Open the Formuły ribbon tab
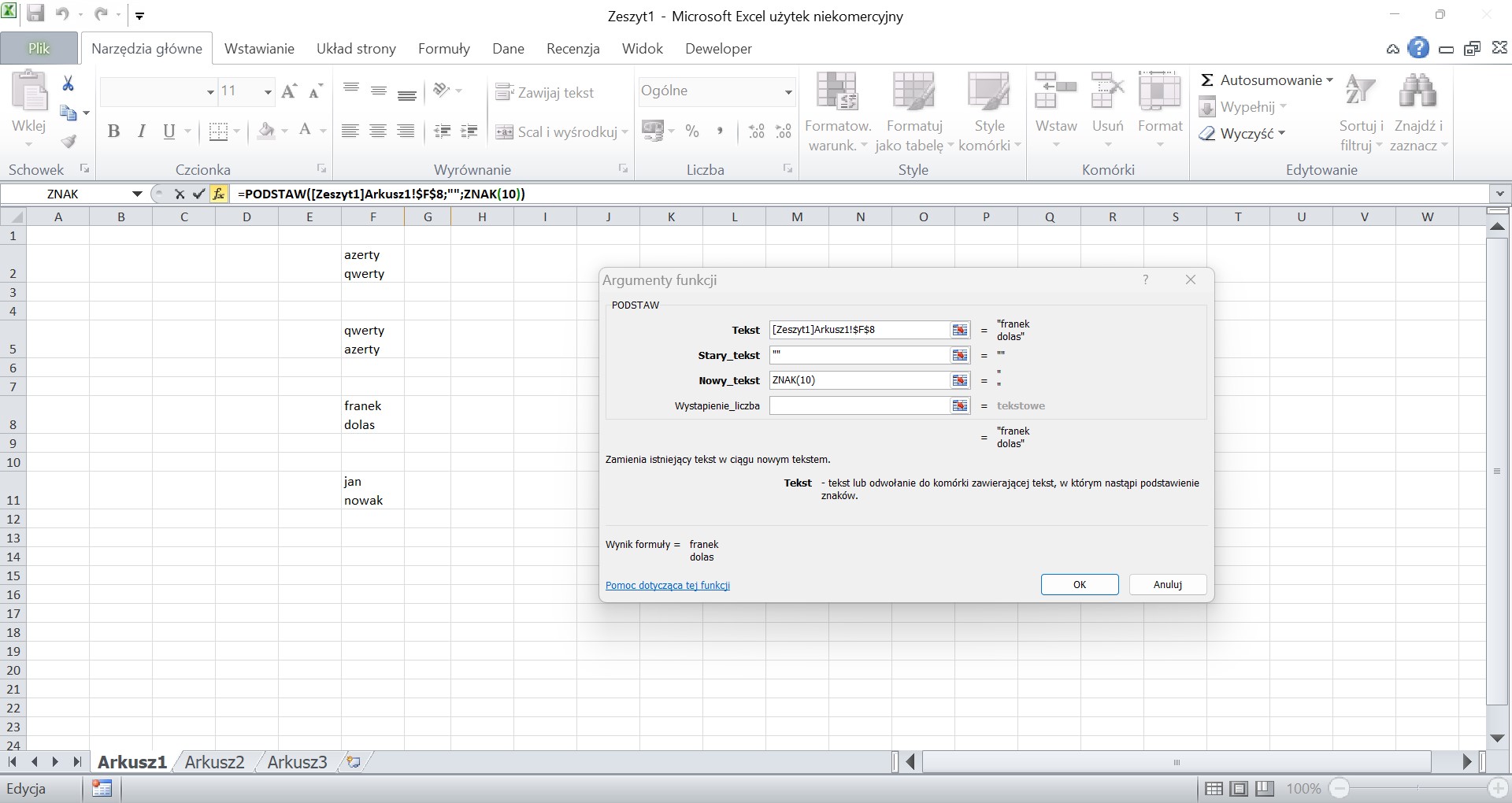Screen dimensions: 1512x803 [444, 49]
